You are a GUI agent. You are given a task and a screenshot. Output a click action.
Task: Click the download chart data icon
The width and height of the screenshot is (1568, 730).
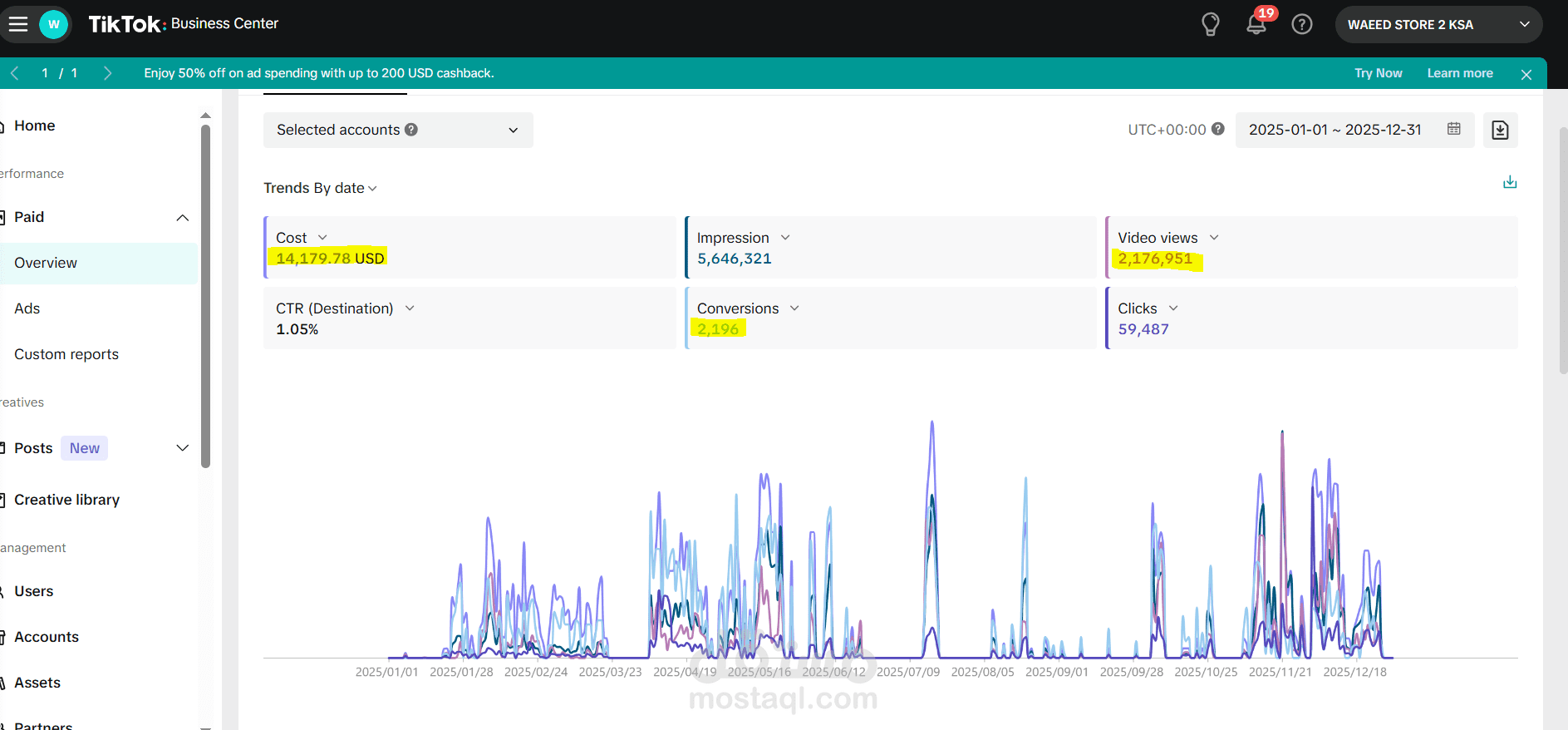(x=1510, y=182)
